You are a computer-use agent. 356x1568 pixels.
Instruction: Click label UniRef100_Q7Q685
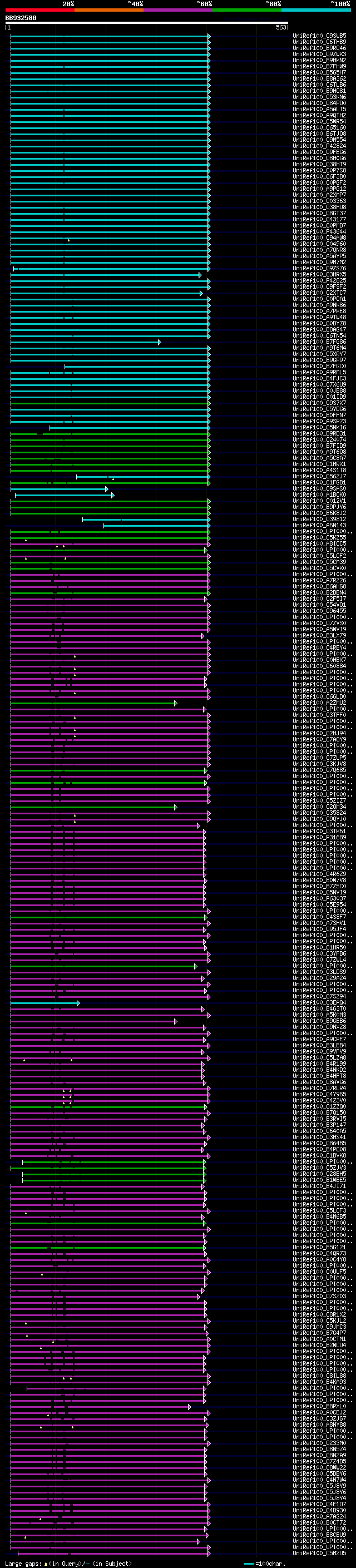pyautogui.click(x=319, y=770)
